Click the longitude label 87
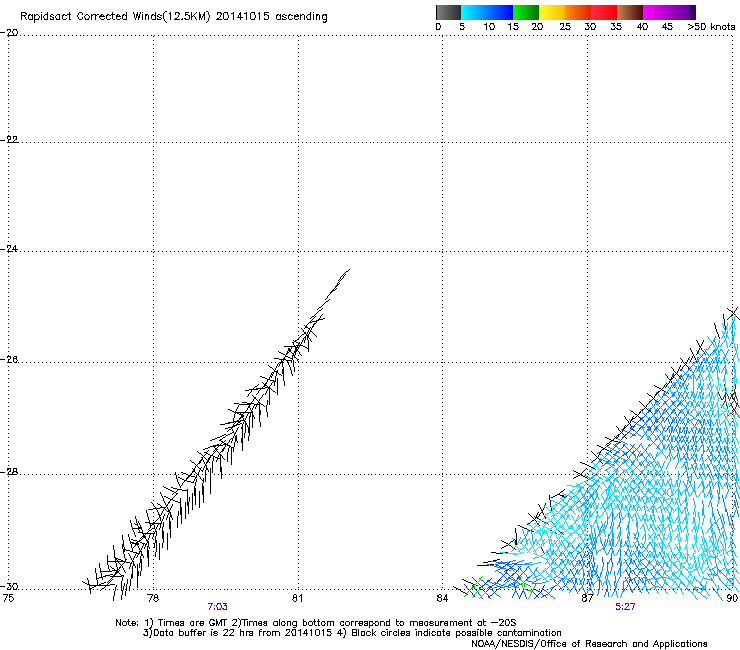 pyautogui.click(x=587, y=598)
